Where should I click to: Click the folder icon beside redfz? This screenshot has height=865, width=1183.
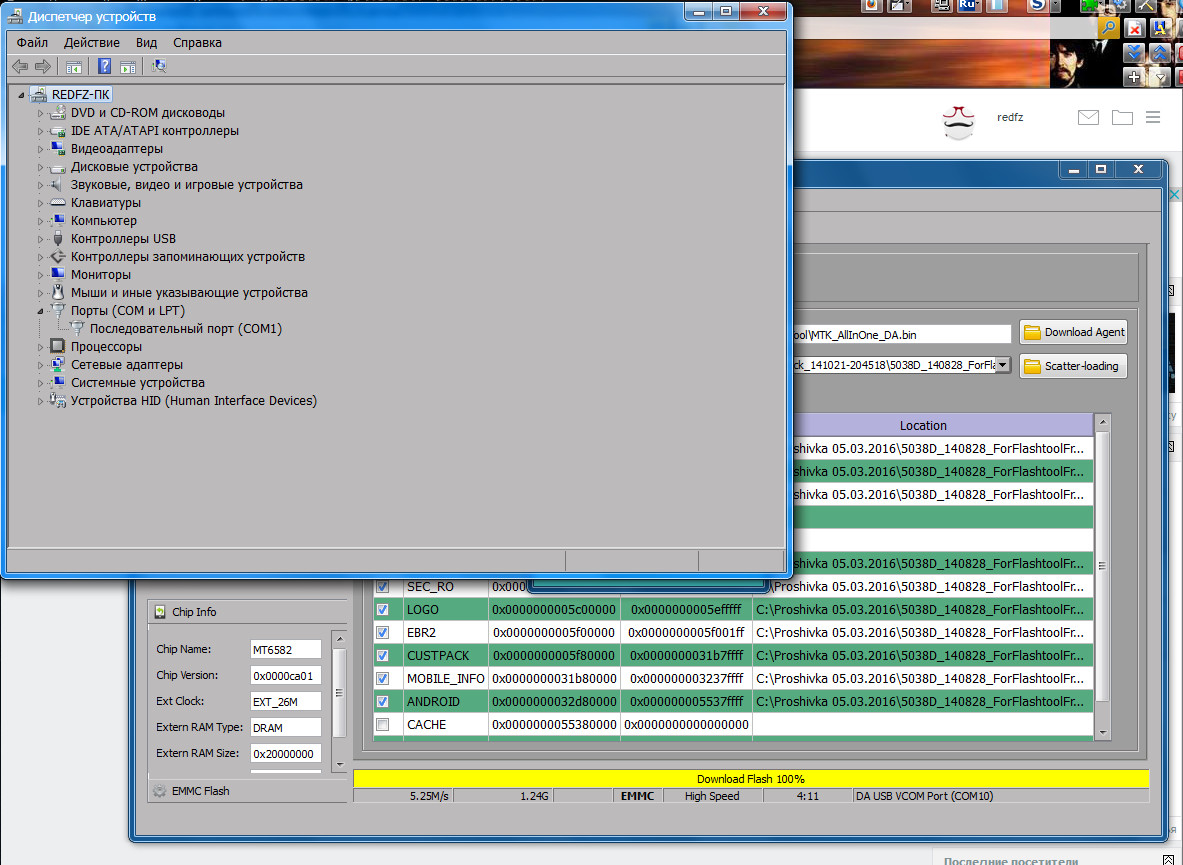click(1122, 118)
